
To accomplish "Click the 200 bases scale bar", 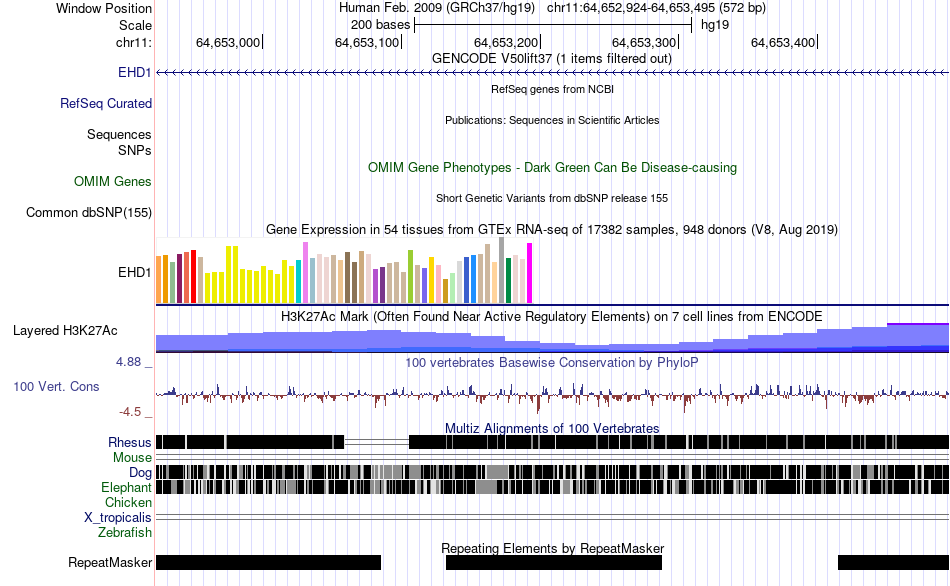I will (553, 25).
